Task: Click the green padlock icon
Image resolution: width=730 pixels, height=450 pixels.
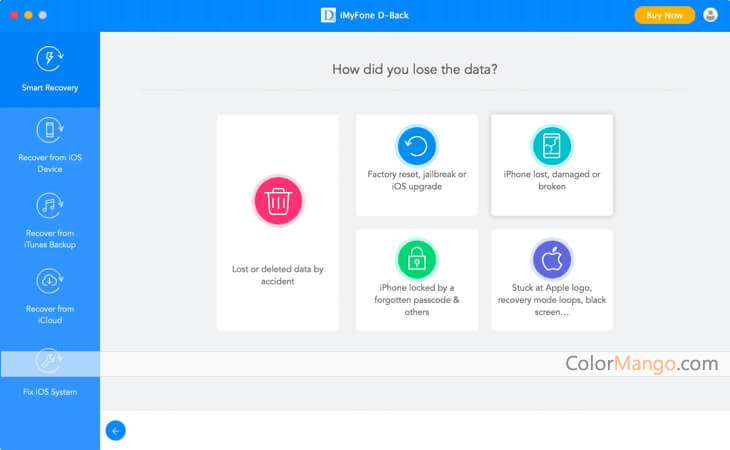Action: 416,260
